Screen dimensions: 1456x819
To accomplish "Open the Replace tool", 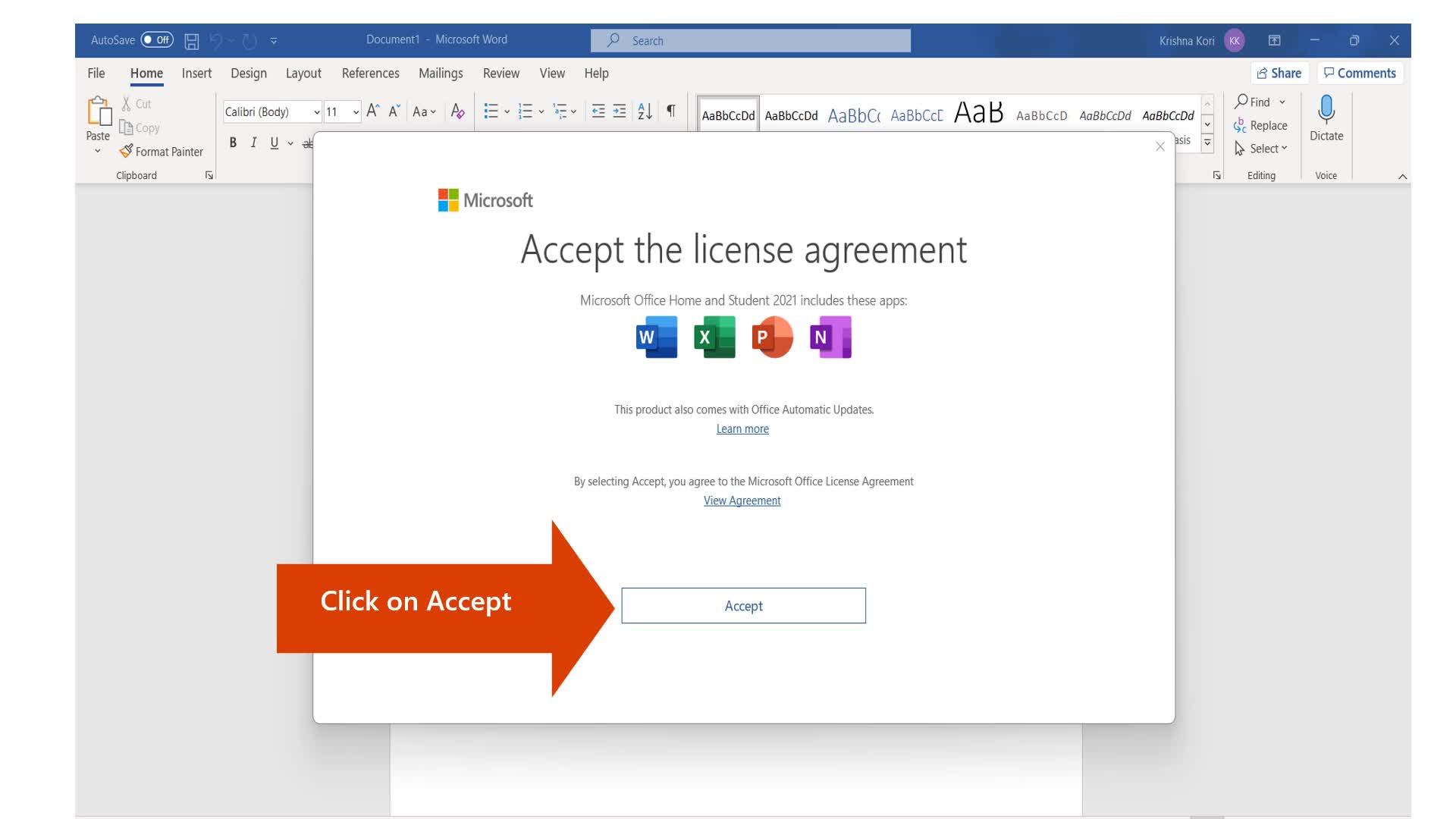I will click(1261, 125).
